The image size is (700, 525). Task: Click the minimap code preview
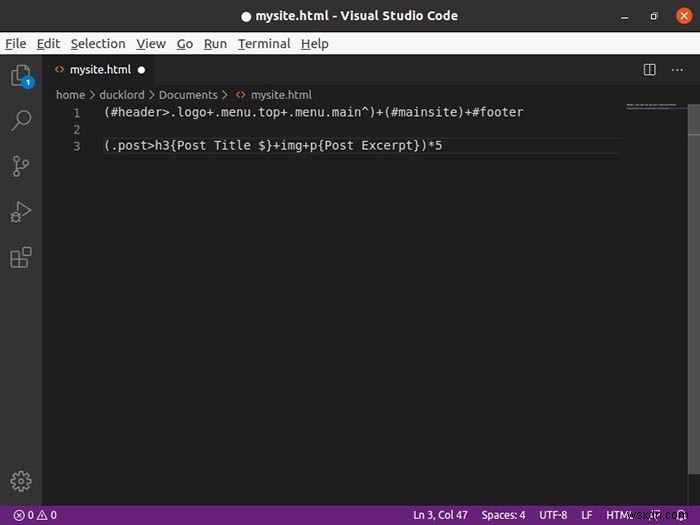(651, 106)
